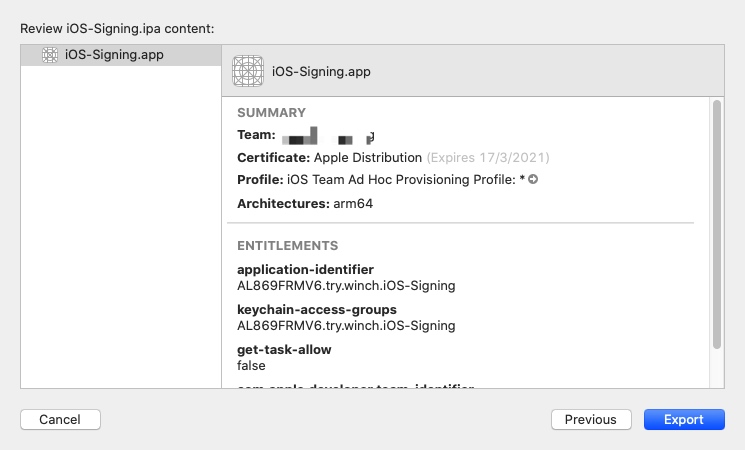Open provisioning profile via arrow icon

point(533,179)
